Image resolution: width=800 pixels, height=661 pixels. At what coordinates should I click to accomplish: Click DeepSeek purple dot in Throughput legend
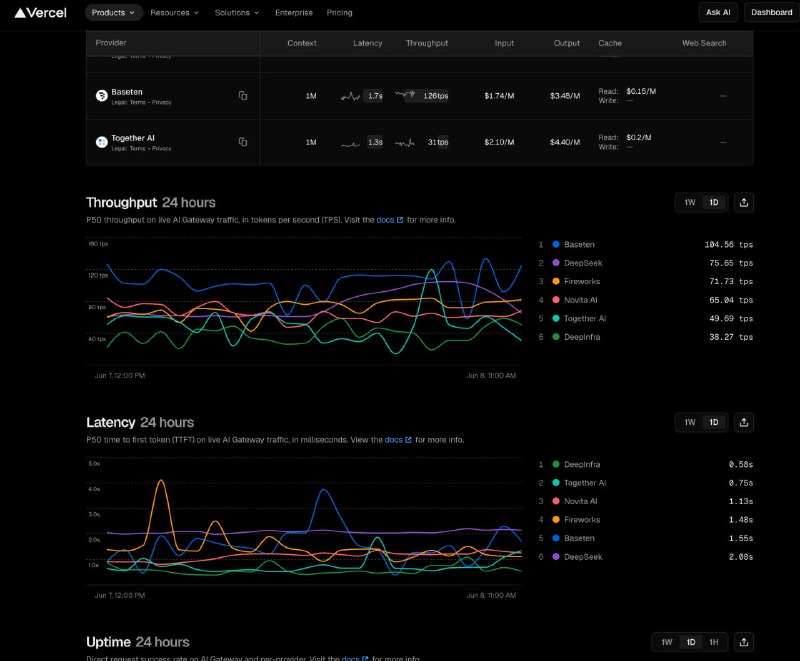[x=556, y=263]
